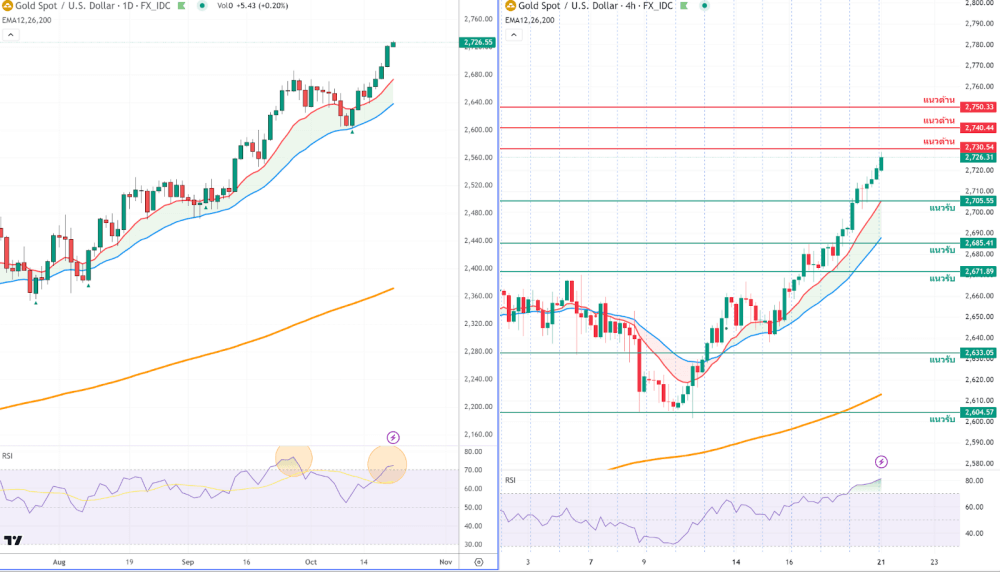Open time axis settings gear on the daily chart

pos(479,562)
